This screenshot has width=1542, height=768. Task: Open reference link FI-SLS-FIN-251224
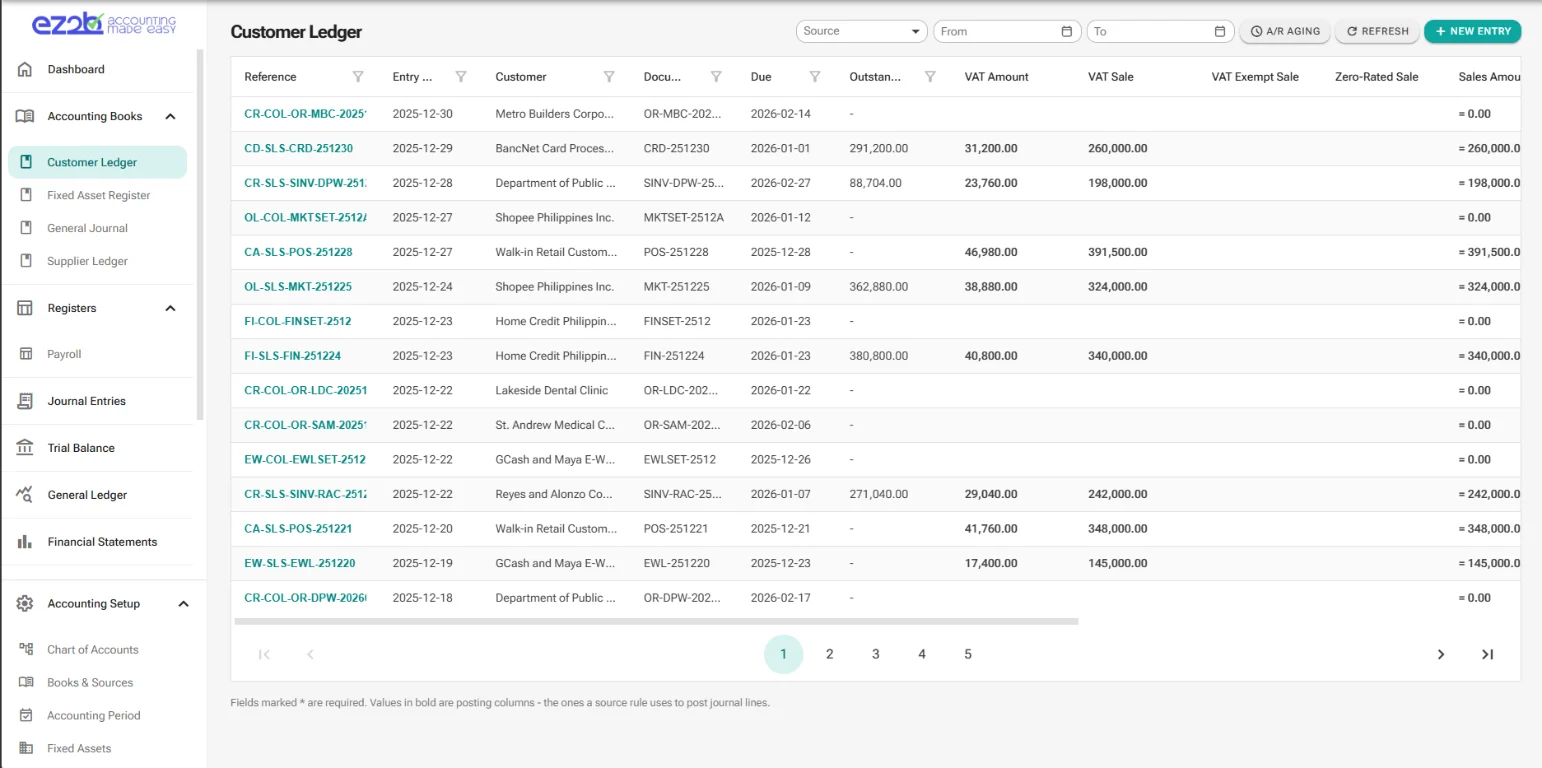click(x=292, y=356)
